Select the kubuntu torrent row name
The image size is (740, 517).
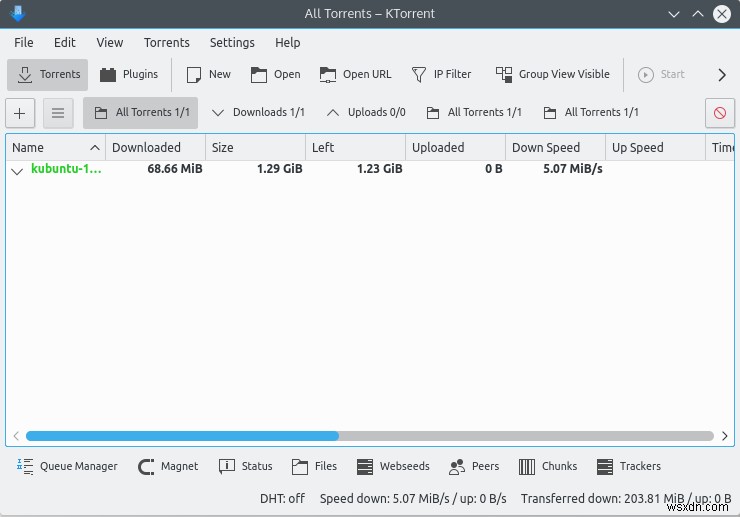(66, 169)
